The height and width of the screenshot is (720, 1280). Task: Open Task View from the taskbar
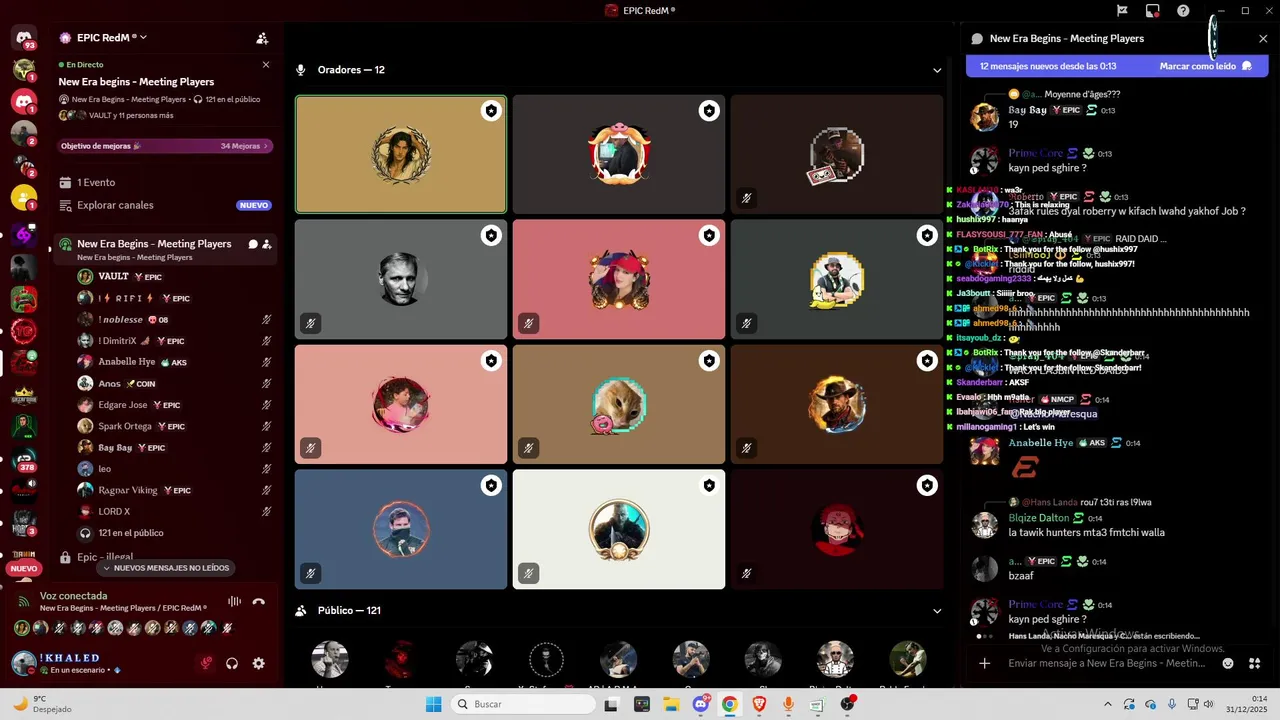pos(612,704)
